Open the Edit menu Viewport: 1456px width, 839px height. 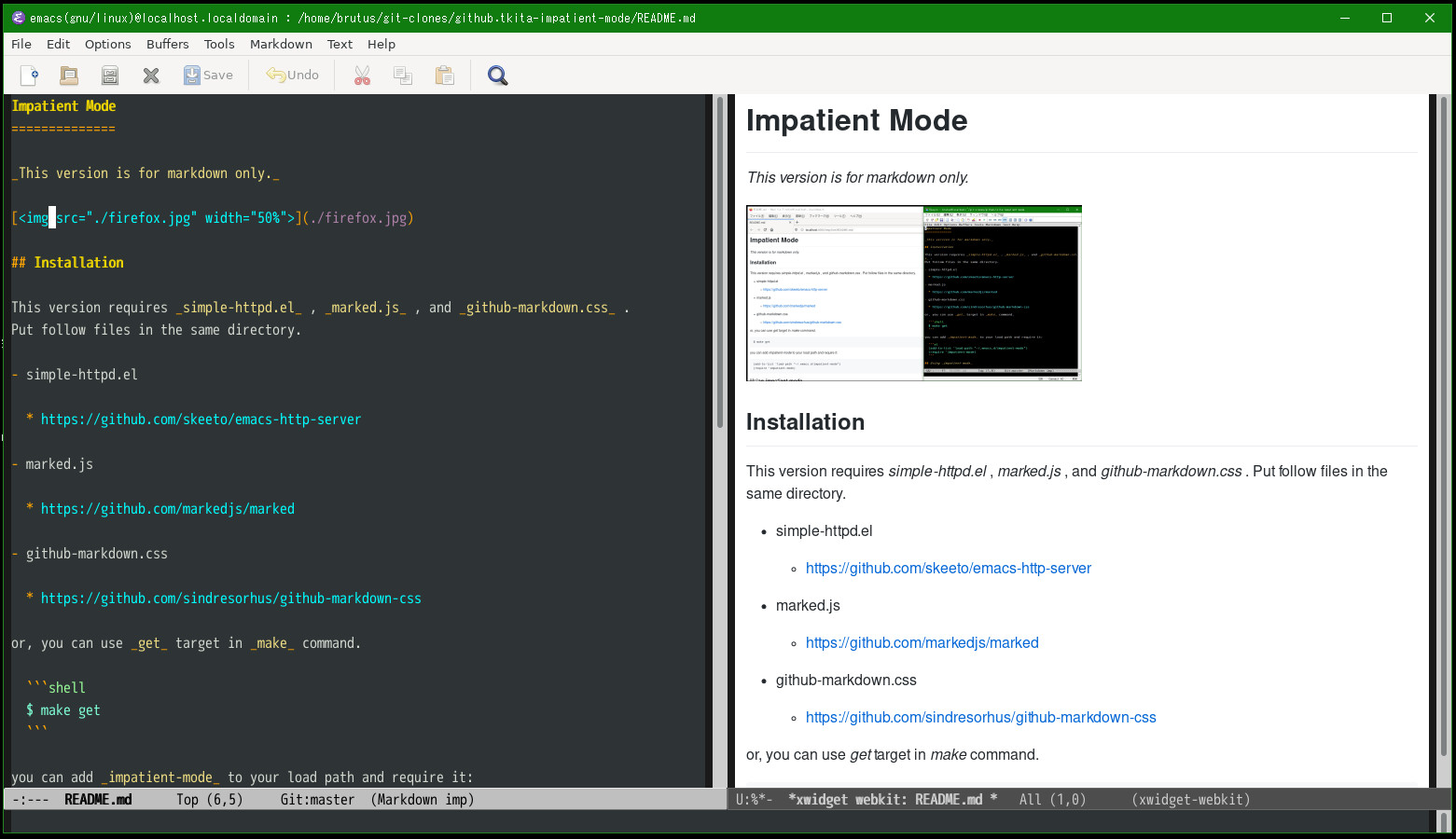58,44
